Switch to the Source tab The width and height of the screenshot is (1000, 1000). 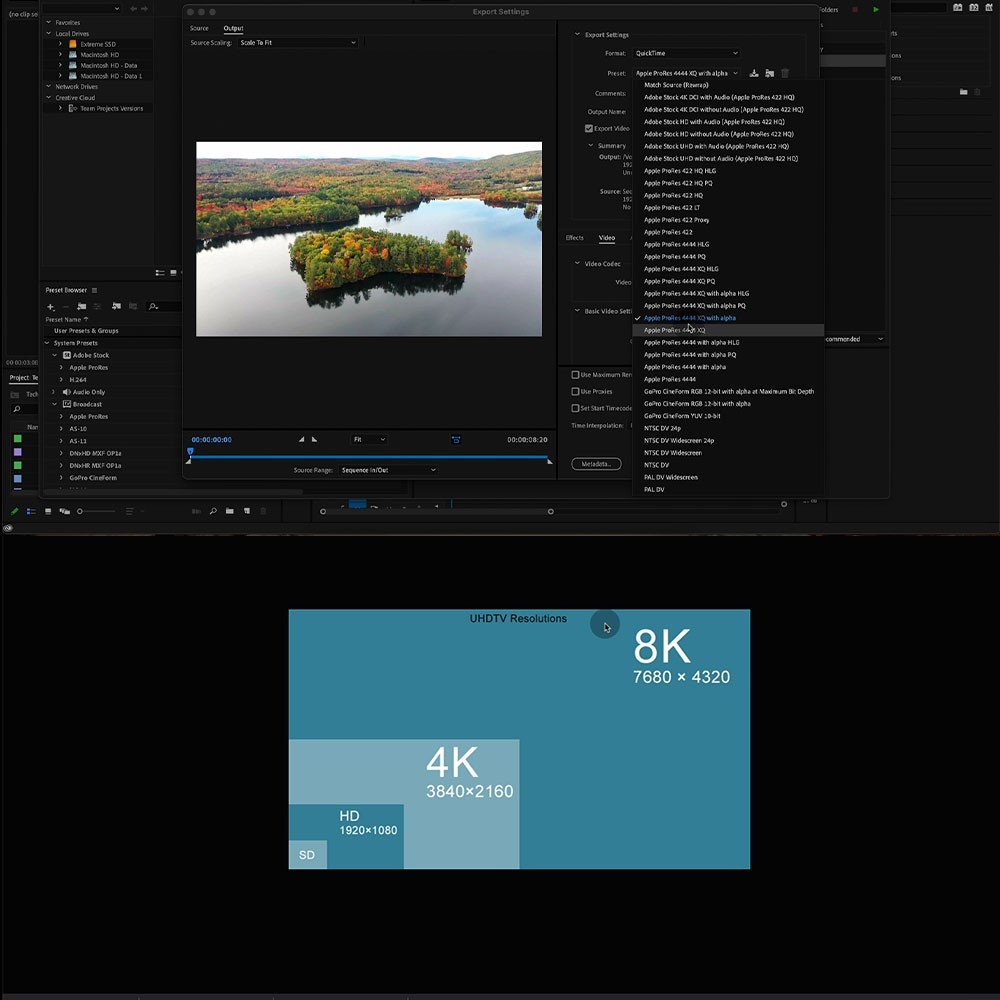[x=200, y=28]
